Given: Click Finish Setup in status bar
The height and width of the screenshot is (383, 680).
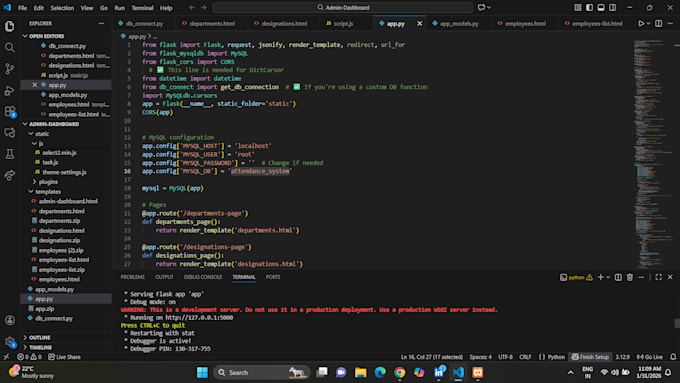Looking at the screenshot, I should pyautogui.click(x=590, y=357).
